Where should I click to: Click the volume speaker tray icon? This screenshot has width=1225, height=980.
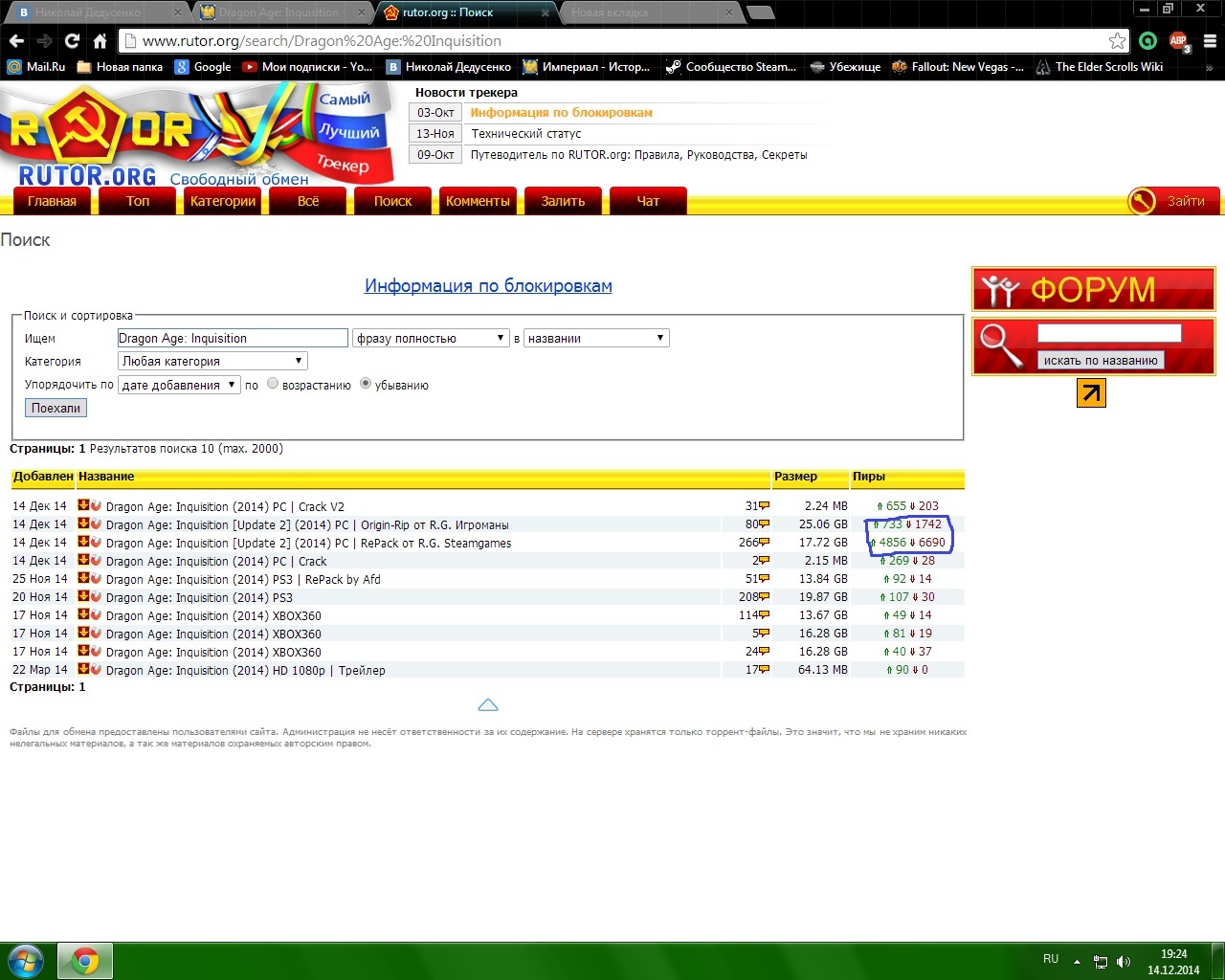[x=1124, y=962]
